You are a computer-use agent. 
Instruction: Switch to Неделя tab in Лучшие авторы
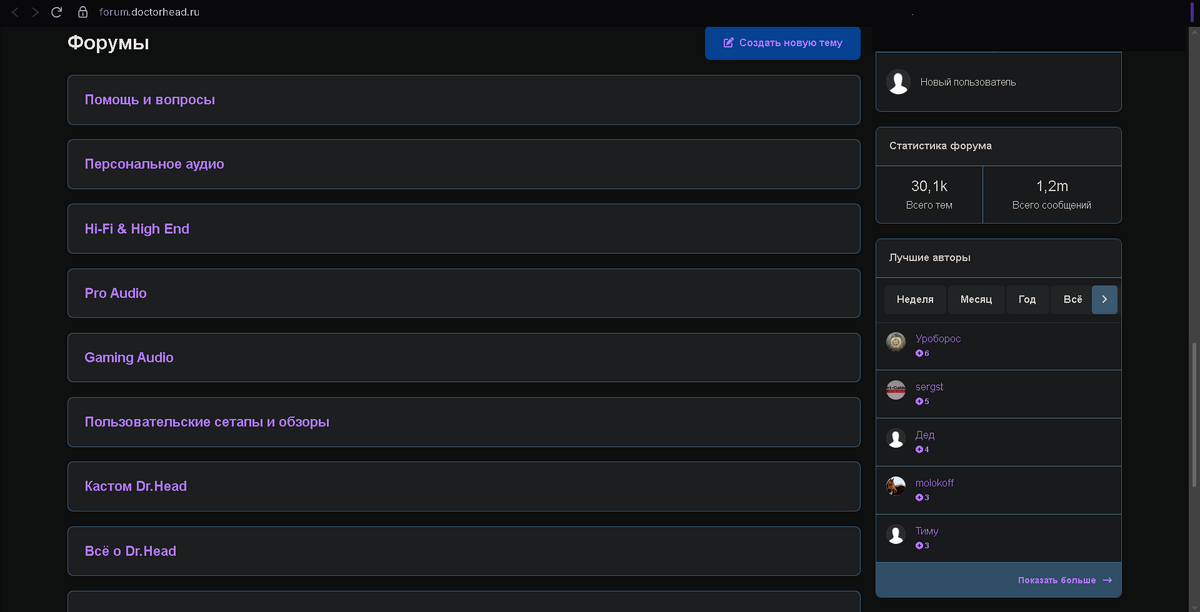click(x=915, y=299)
